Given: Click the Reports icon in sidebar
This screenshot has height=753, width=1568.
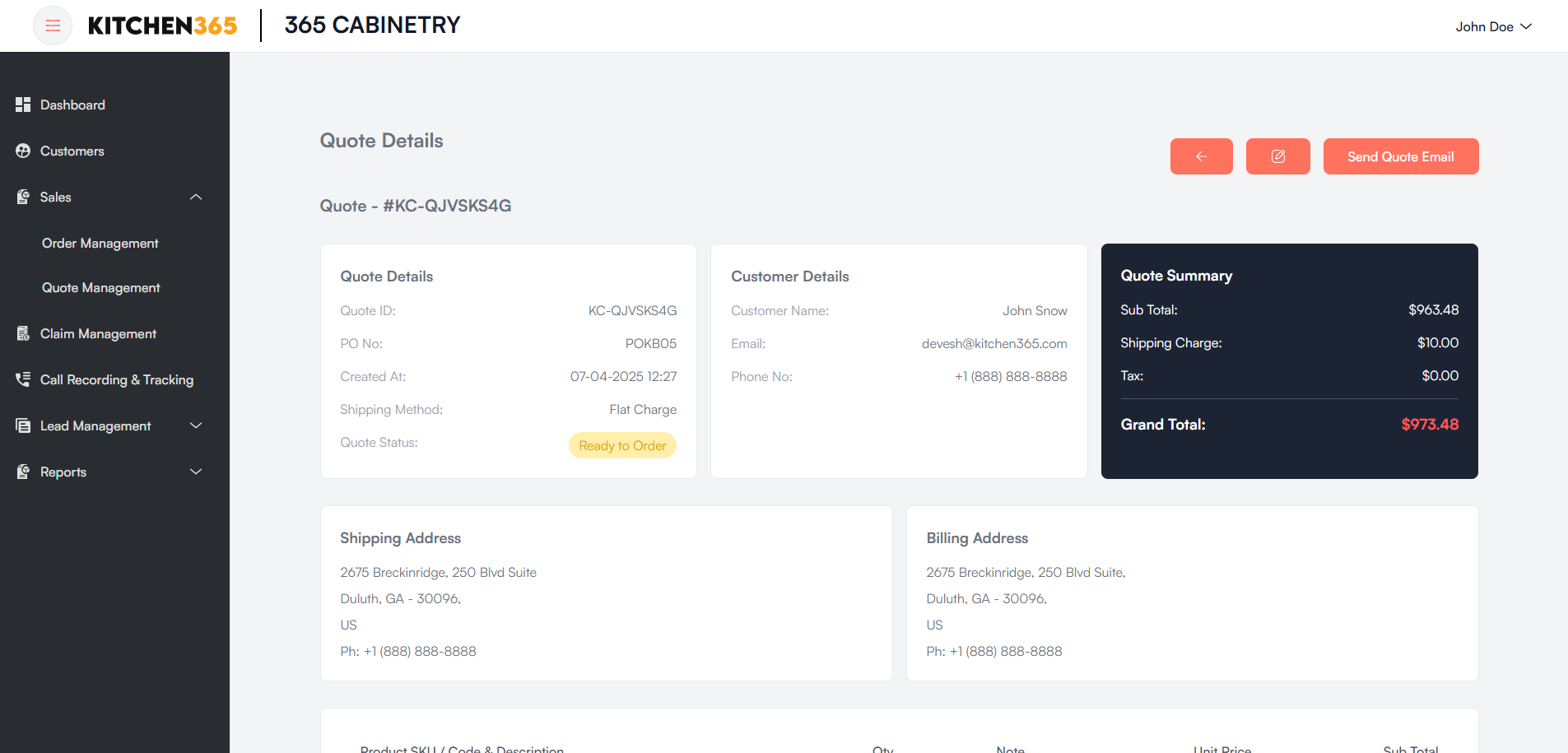Looking at the screenshot, I should click(23, 472).
